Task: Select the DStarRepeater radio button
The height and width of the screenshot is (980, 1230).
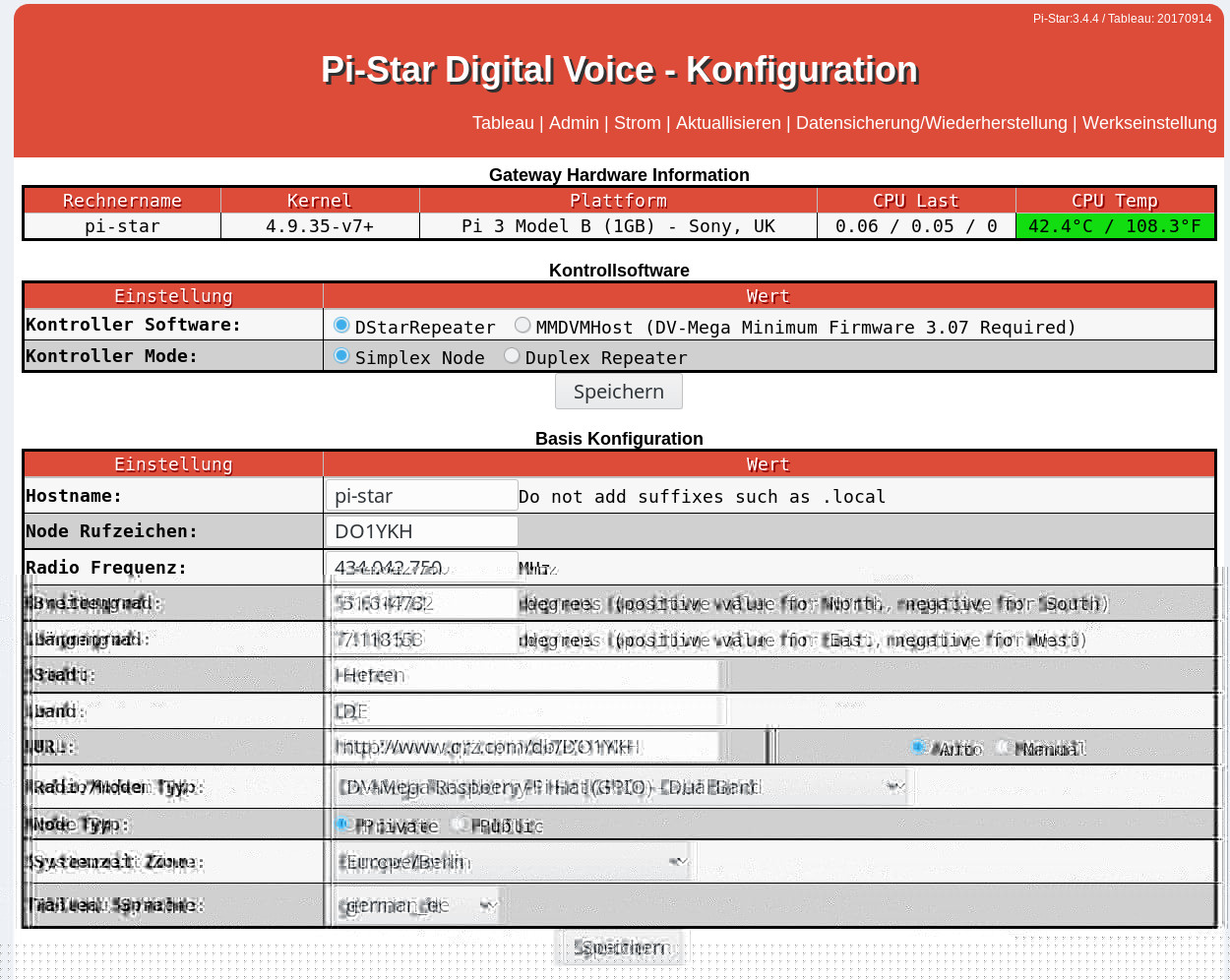Action: pyautogui.click(x=341, y=326)
